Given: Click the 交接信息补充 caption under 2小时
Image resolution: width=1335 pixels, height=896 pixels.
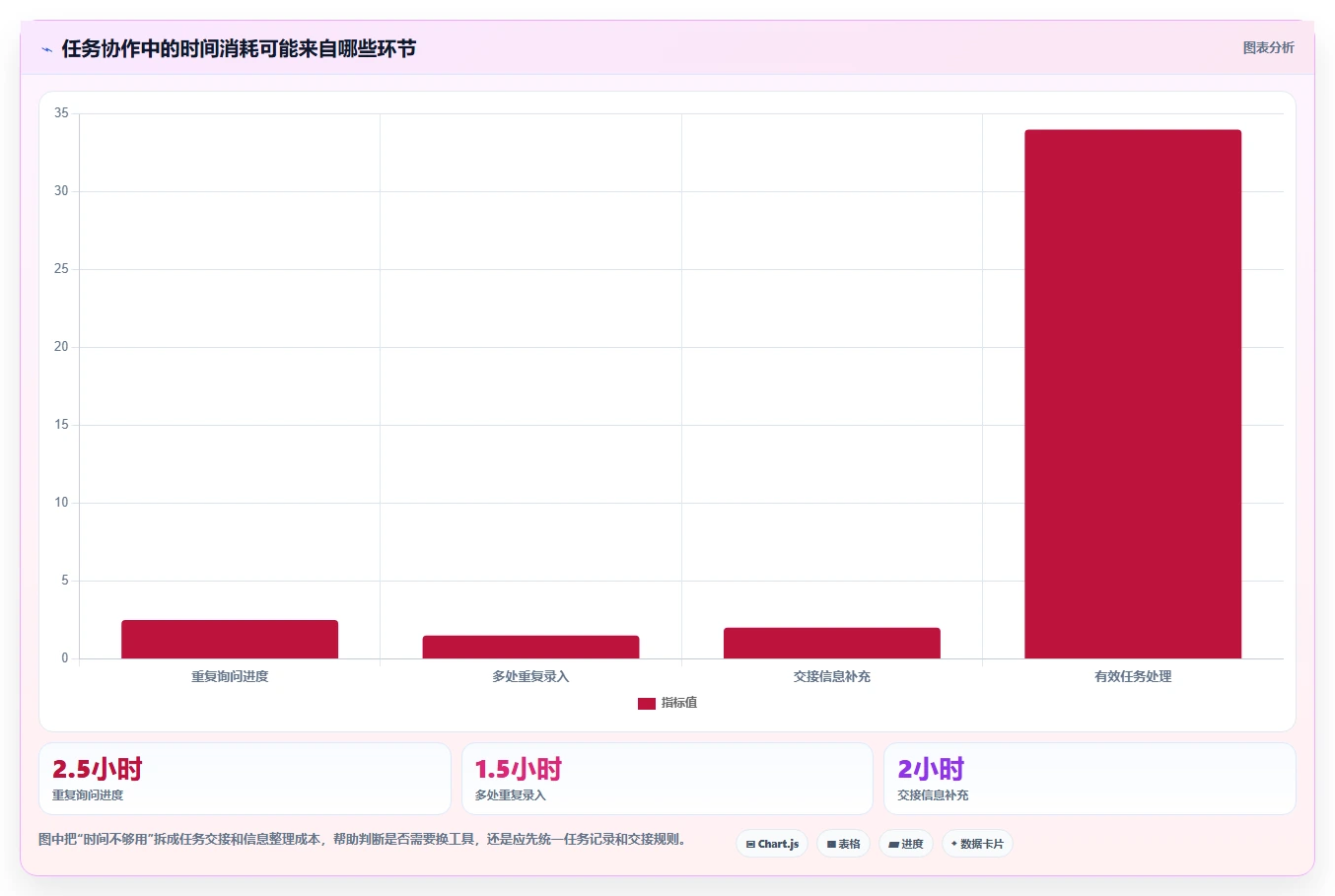Looking at the screenshot, I should point(933,795).
